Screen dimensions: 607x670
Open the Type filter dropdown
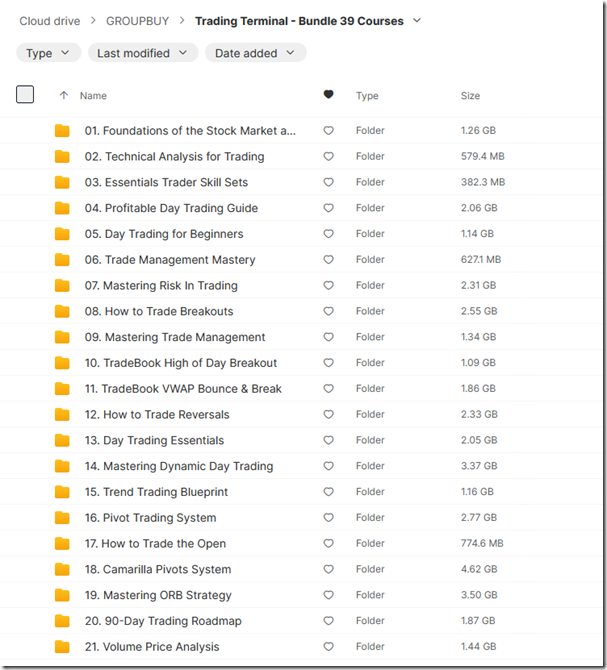click(48, 53)
